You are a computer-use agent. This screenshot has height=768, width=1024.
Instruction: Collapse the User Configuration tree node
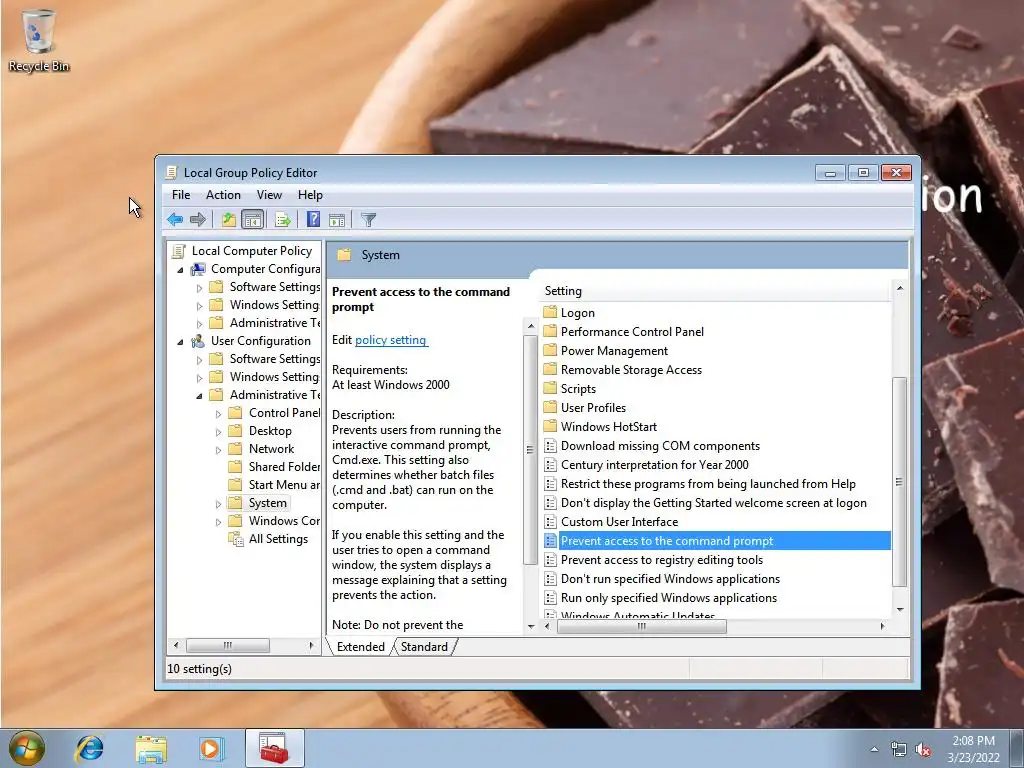[180, 342]
